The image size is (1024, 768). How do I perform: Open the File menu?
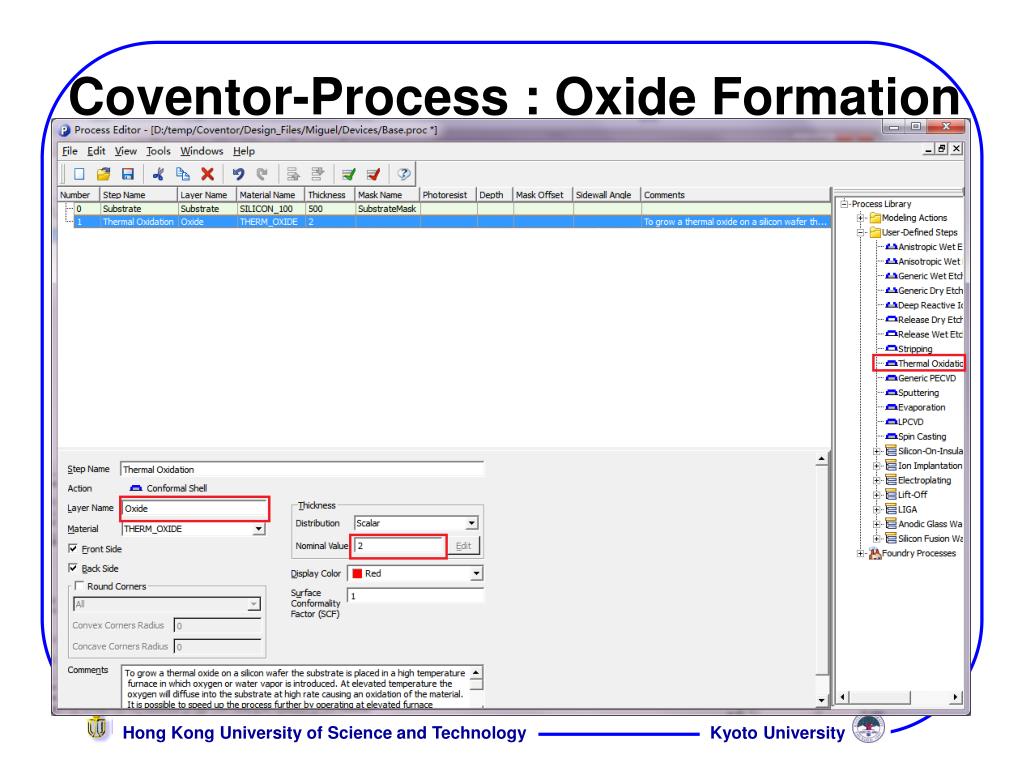tap(70, 151)
